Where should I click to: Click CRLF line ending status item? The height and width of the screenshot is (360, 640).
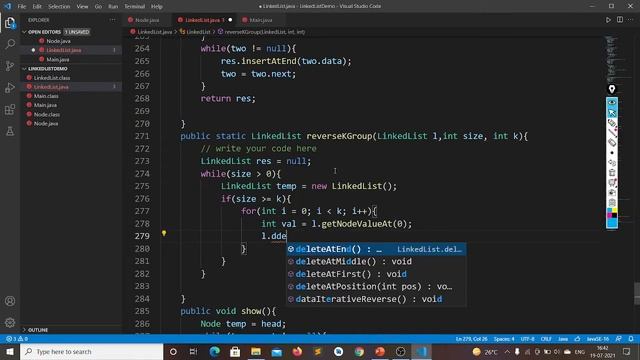(x=546, y=339)
